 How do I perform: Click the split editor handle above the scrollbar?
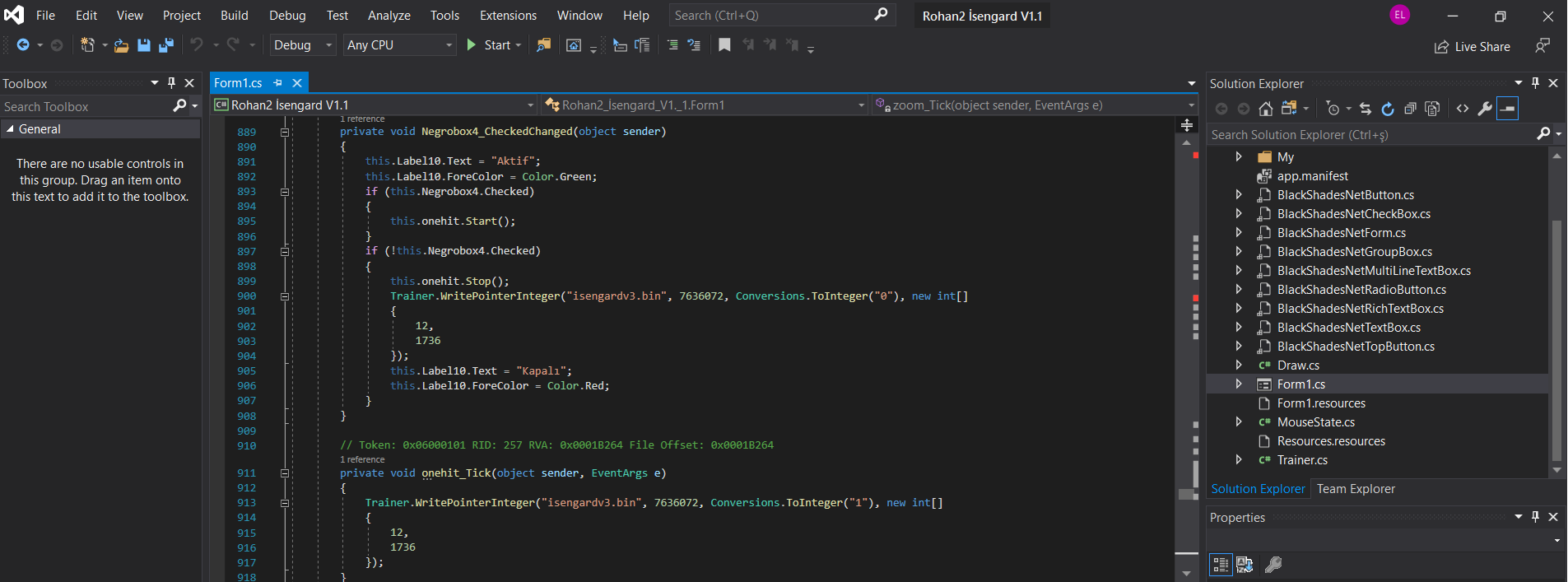tap(1187, 125)
